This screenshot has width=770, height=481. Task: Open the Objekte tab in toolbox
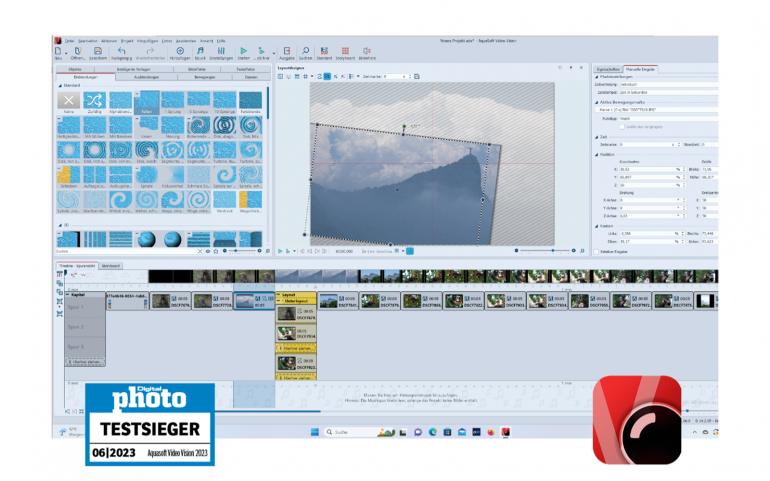[x=75, y=69]
